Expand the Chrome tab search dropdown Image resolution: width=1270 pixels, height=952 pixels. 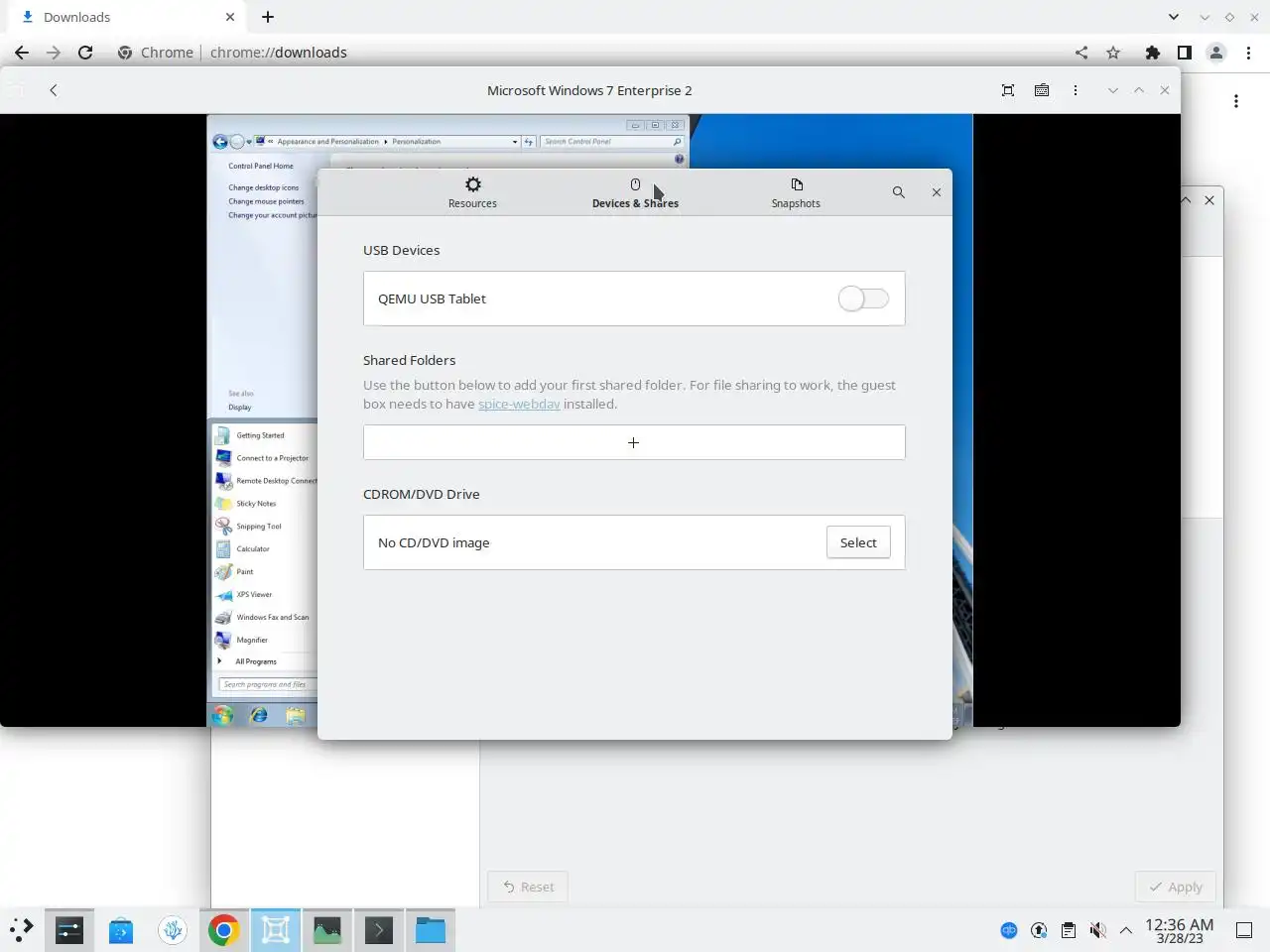tap(1174, 17)
